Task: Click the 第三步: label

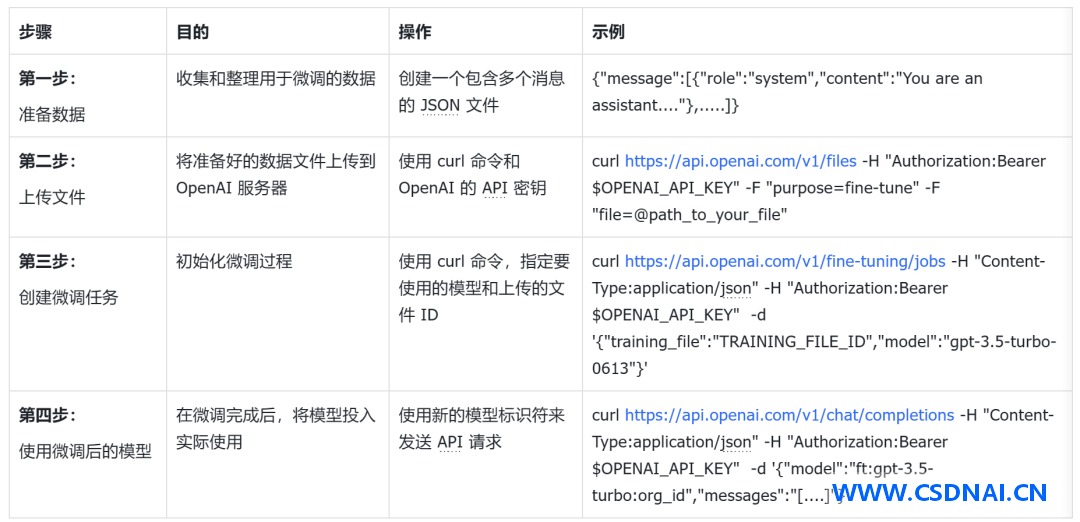Action: coord(47,262)
